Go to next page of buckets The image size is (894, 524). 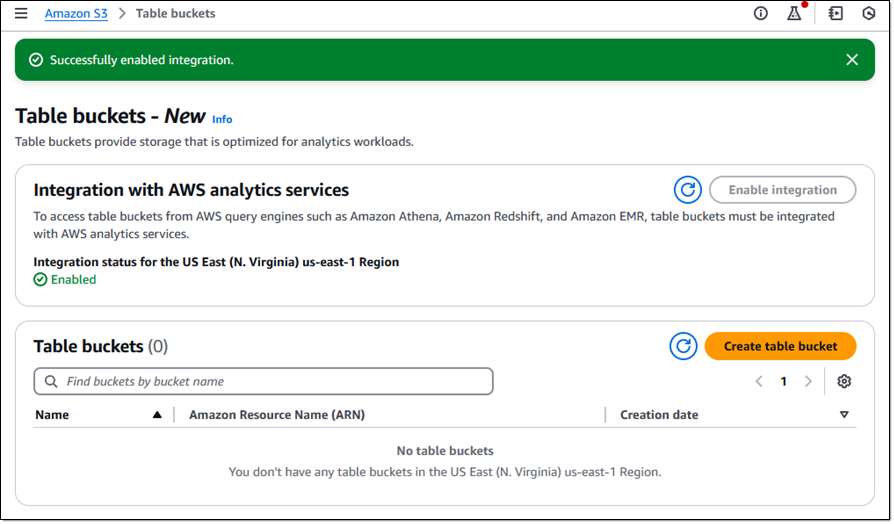[x=808, y=381]
